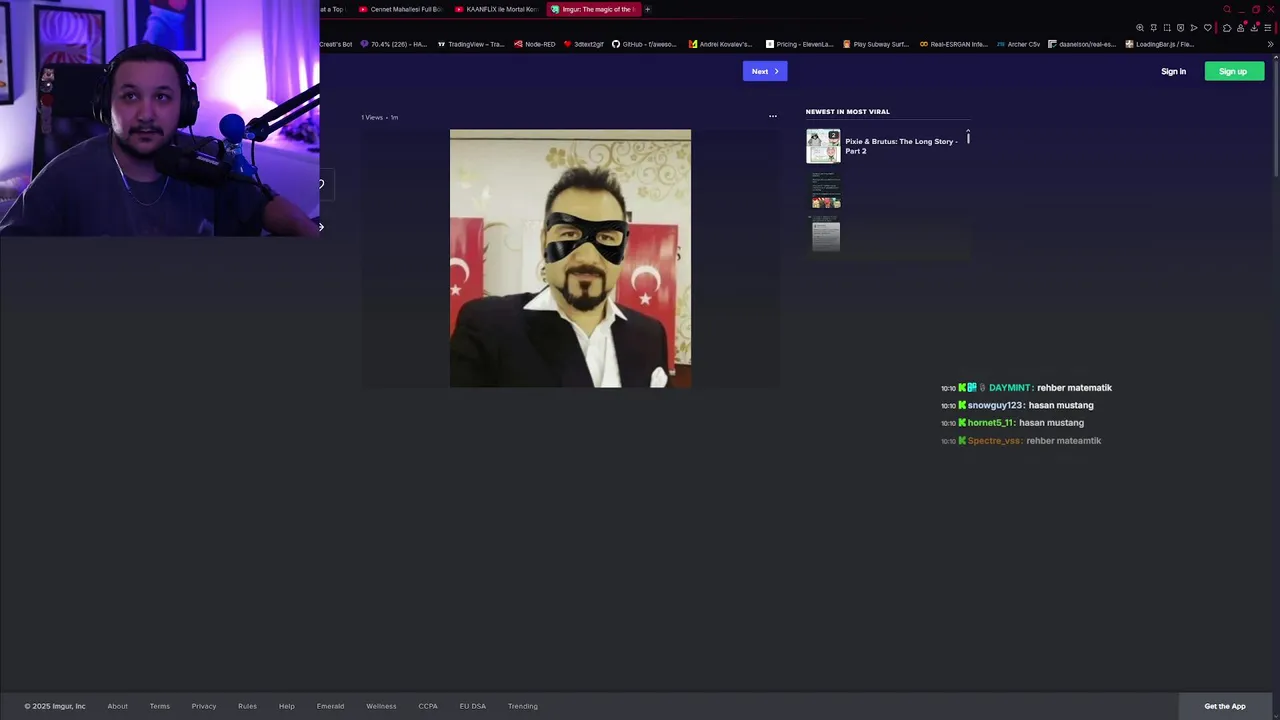The height and width of the screenshot is (720, 1280).
Task: Open the About footer link
Action: tap(117, 706)
